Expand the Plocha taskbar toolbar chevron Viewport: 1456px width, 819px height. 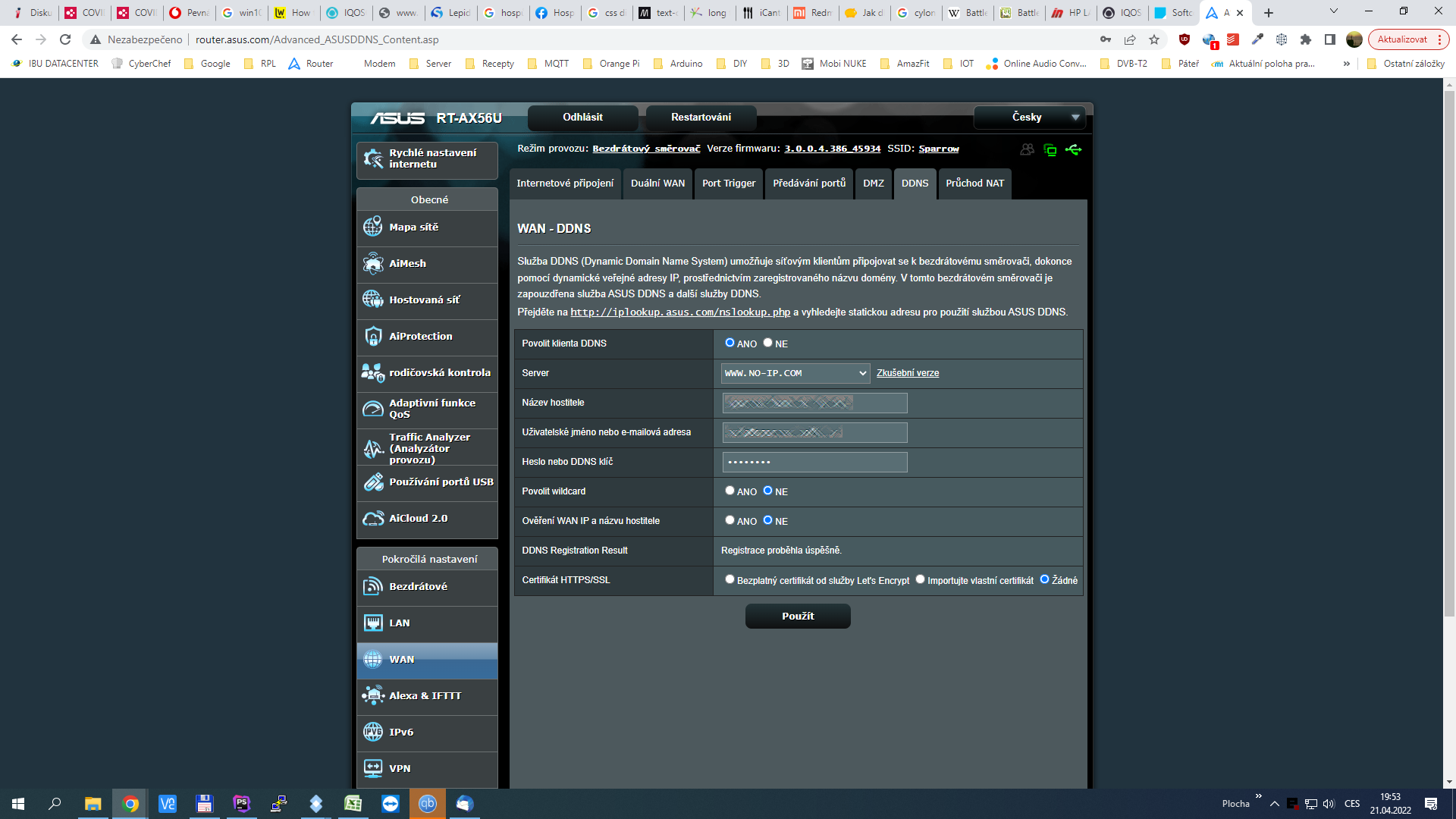(1259, 795)
